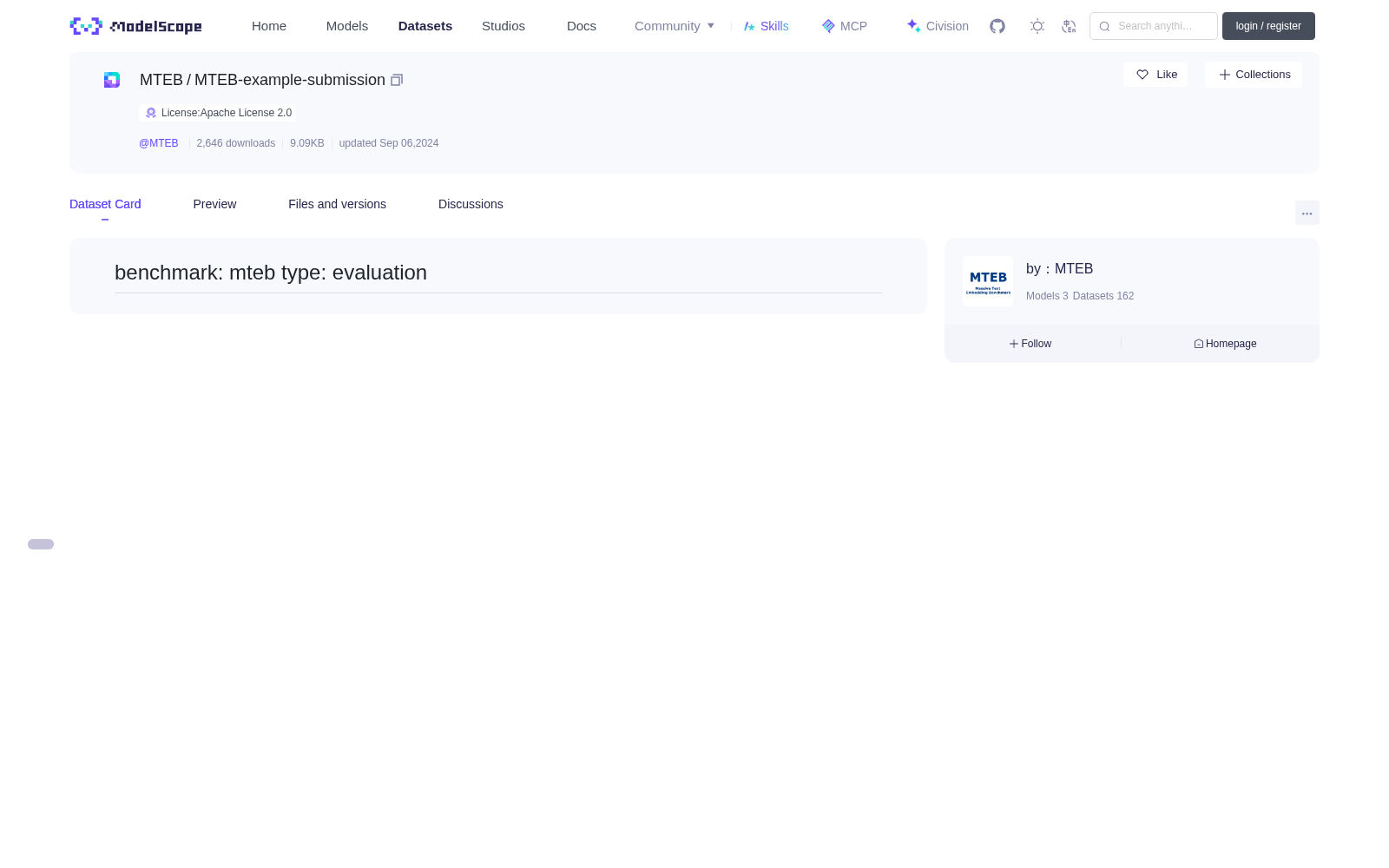
Task: Open Skills navigation link
Action: 766,26
